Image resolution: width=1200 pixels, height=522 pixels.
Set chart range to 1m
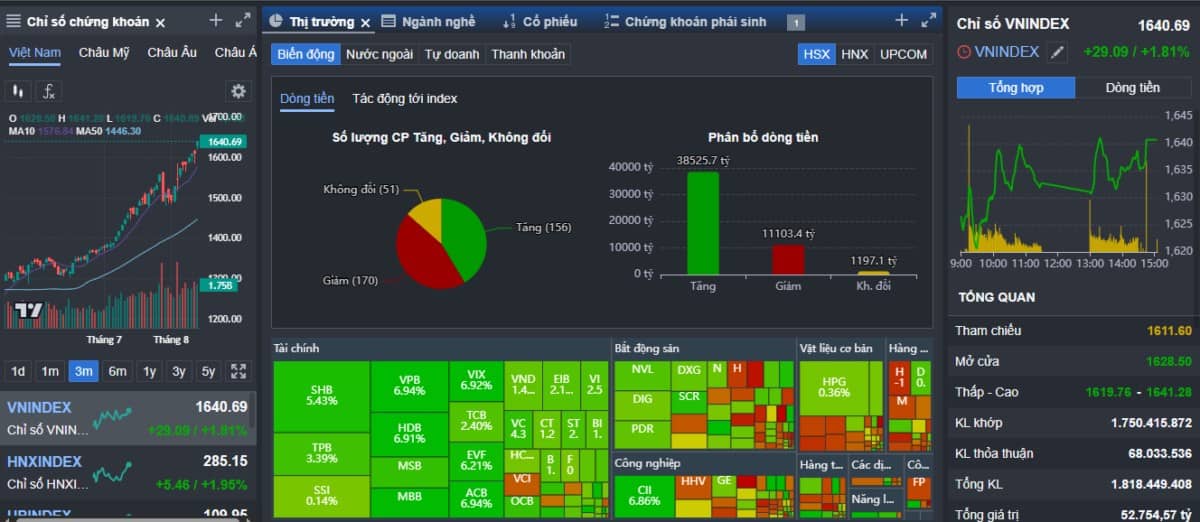pyautogui.click(x=50, y=371)
